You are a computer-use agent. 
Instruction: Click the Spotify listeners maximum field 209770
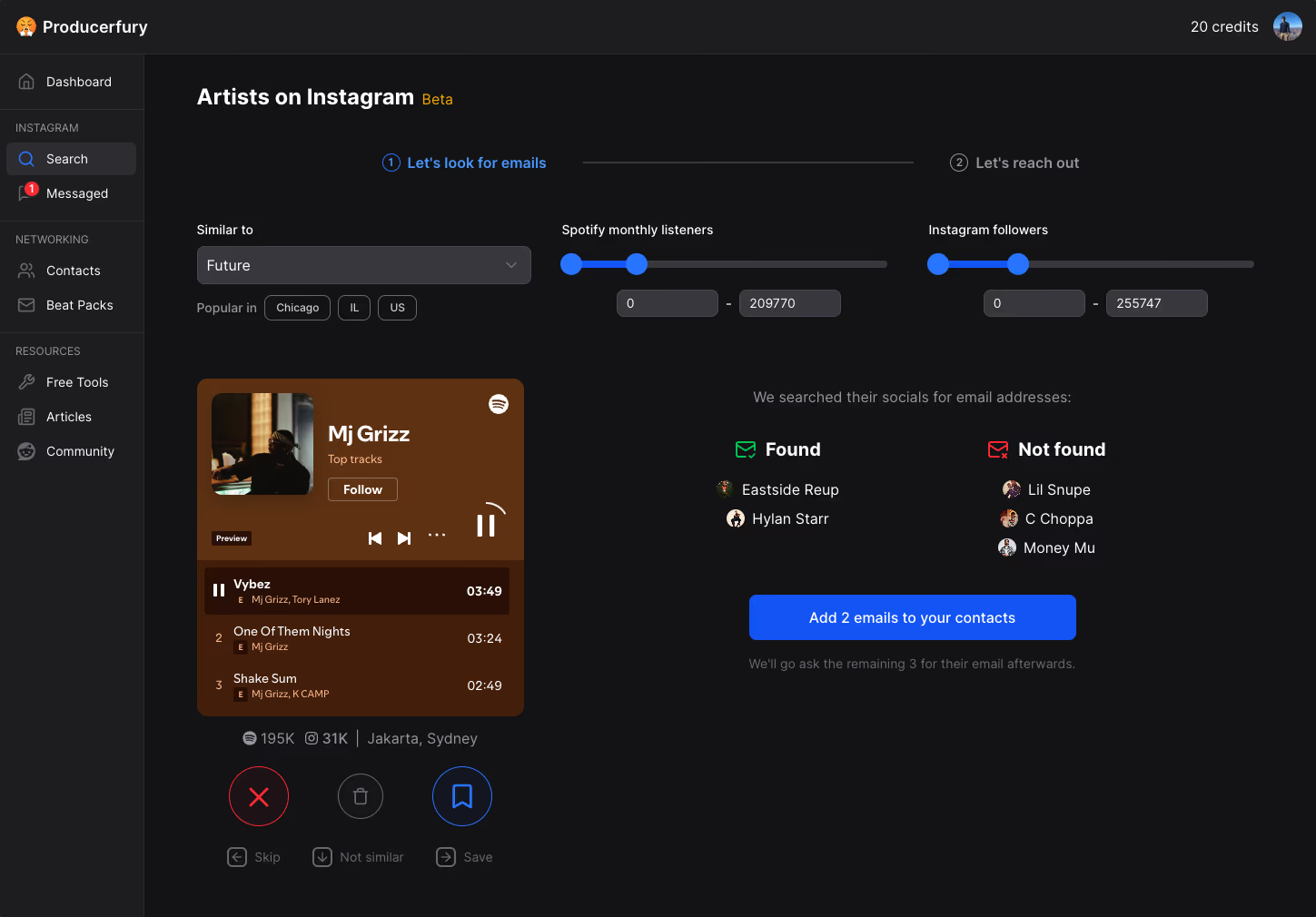pos(790,303)
